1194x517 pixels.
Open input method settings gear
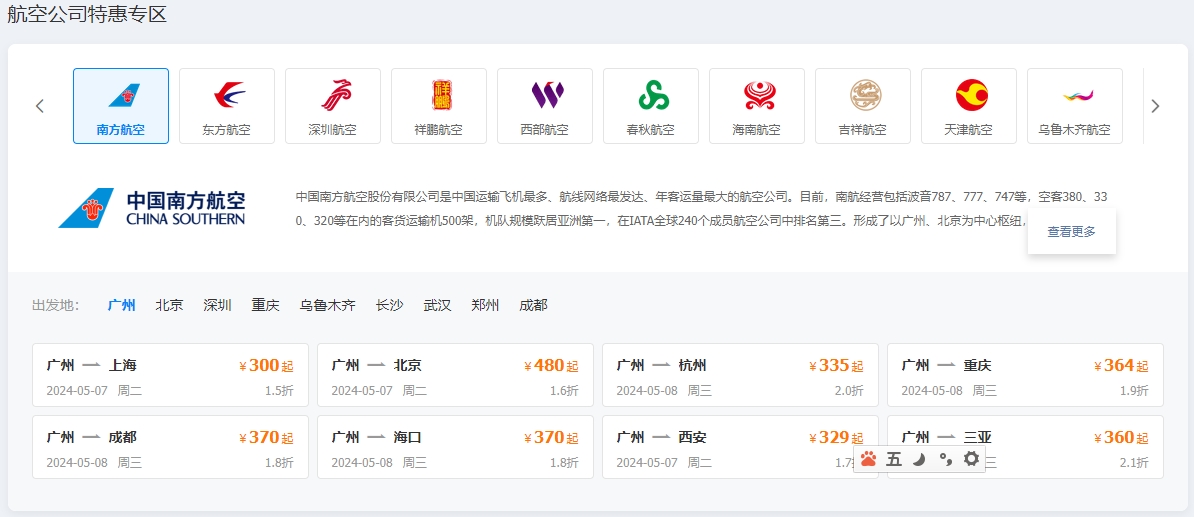pos(971,459)
